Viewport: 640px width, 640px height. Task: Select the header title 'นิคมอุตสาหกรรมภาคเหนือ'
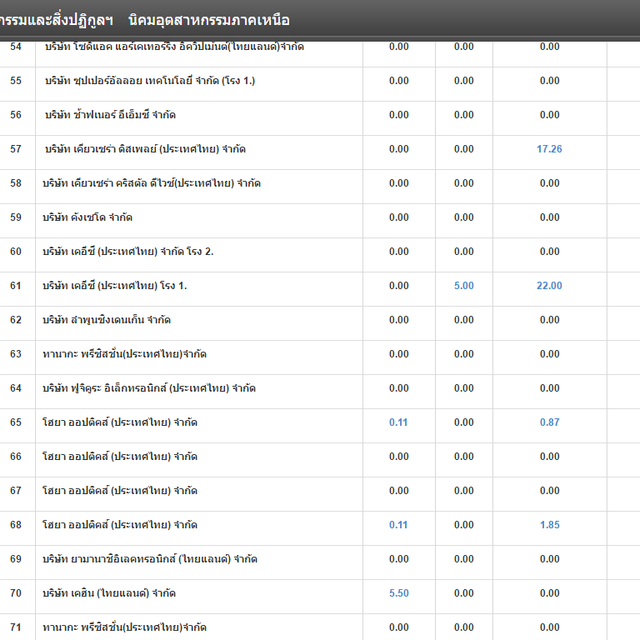click(209, 20)
